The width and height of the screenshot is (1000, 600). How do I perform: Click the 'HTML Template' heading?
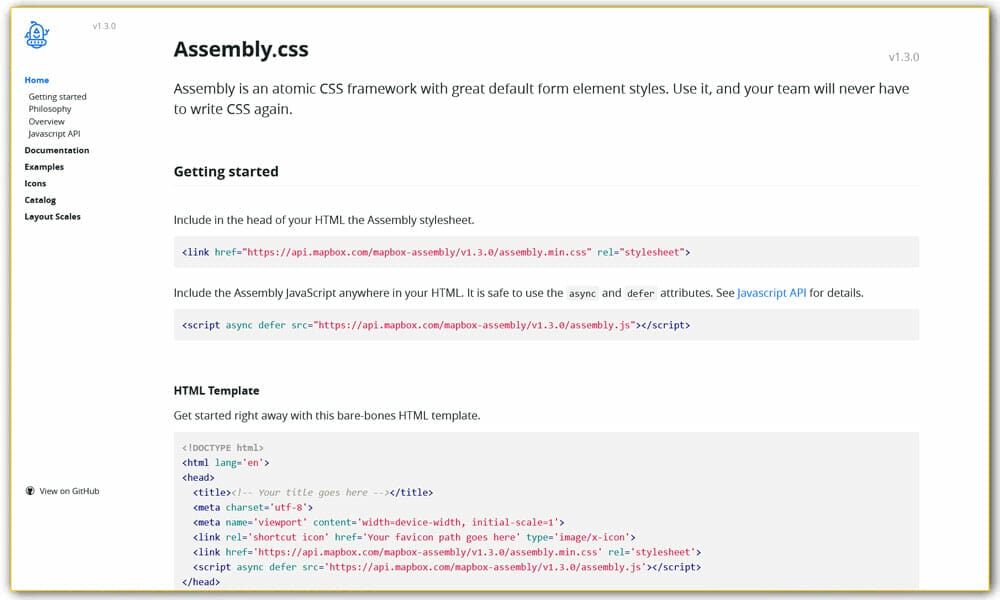(216, 390)
